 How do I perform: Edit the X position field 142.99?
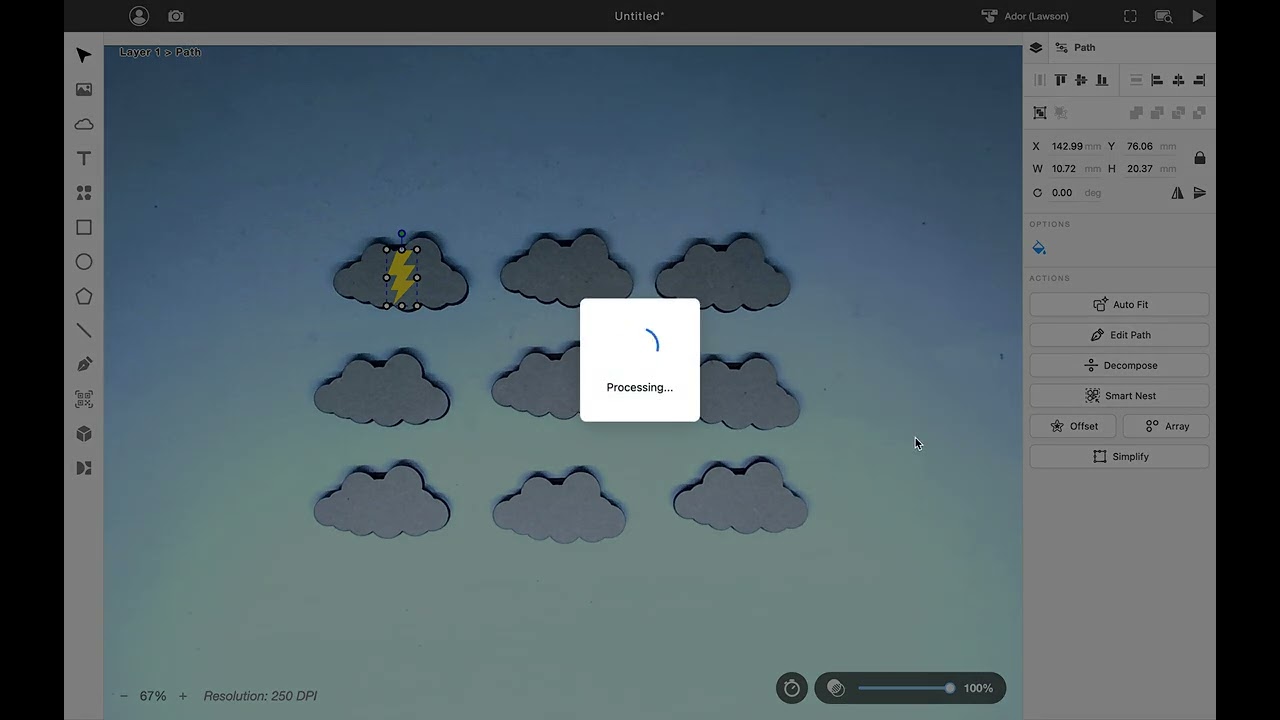point(1075,146)
